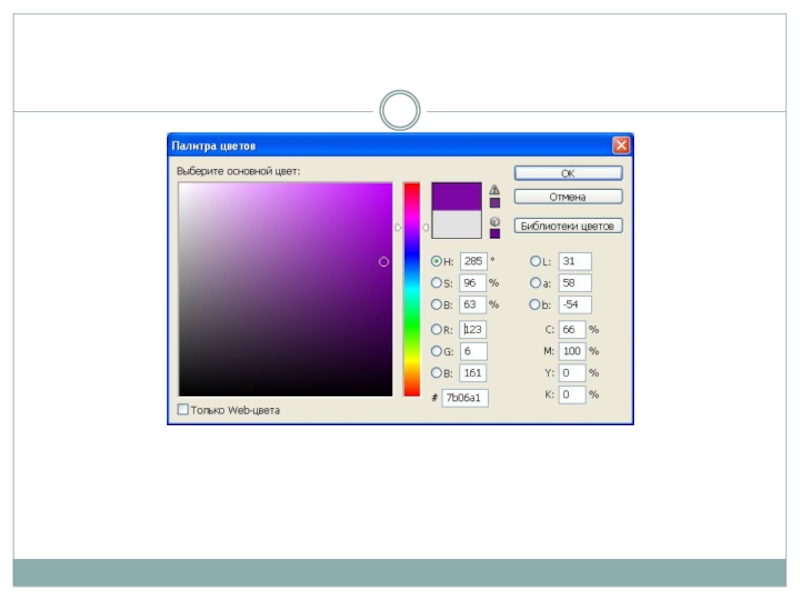Screen dimensions: 800x600
Task: Click the H field showing 285
Action: (473, 261)
